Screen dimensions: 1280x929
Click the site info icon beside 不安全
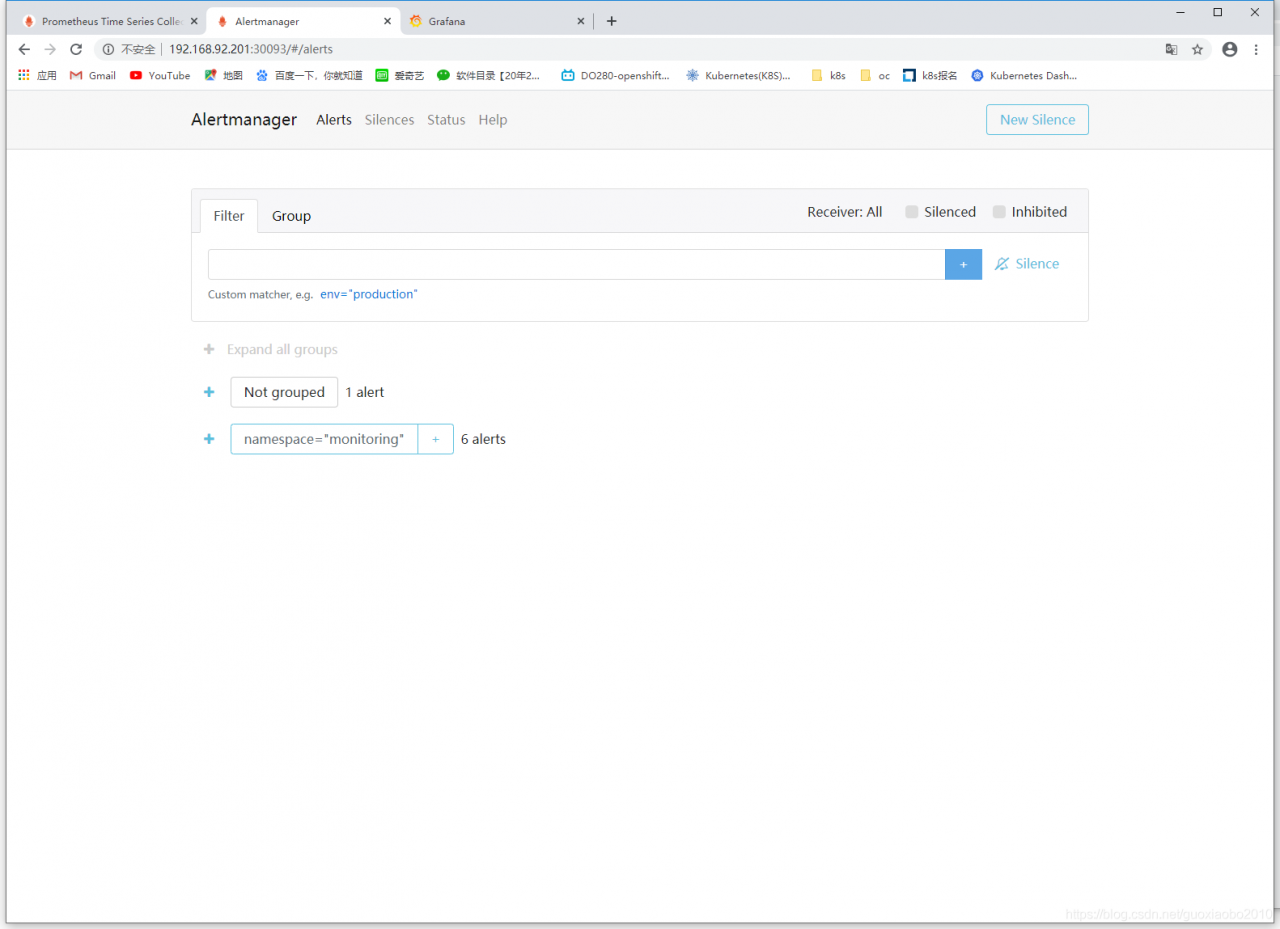109,49
